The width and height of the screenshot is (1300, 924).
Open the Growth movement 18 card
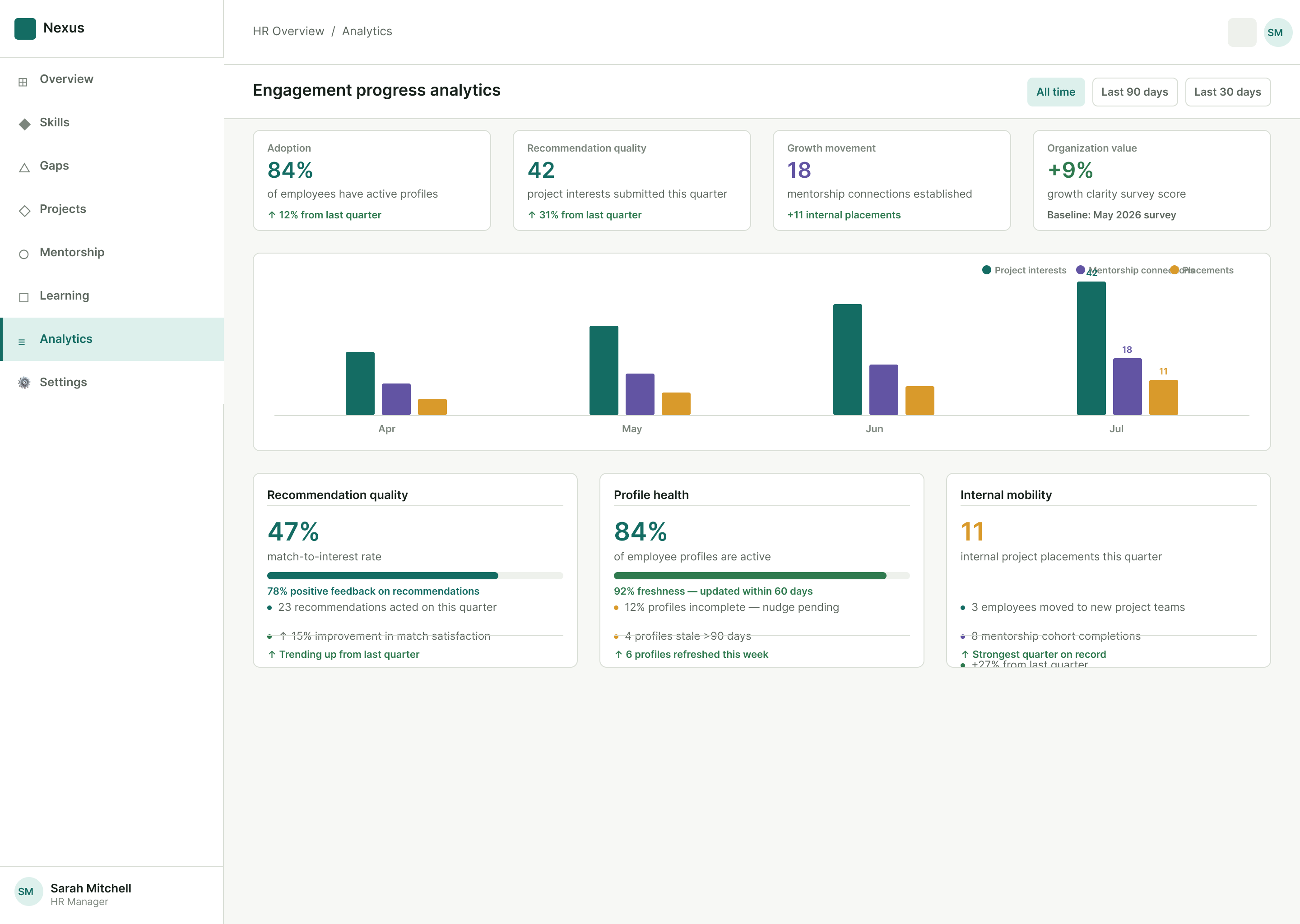point(891,180)
